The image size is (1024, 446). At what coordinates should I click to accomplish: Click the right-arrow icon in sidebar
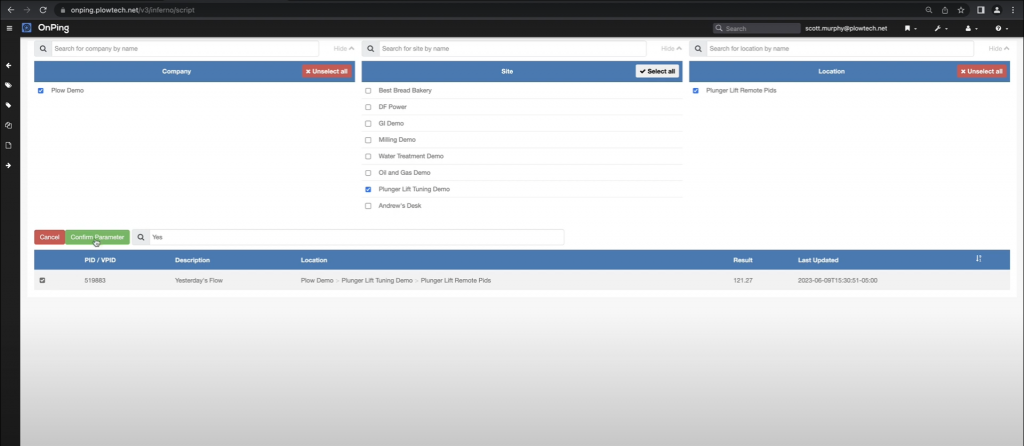8,165
